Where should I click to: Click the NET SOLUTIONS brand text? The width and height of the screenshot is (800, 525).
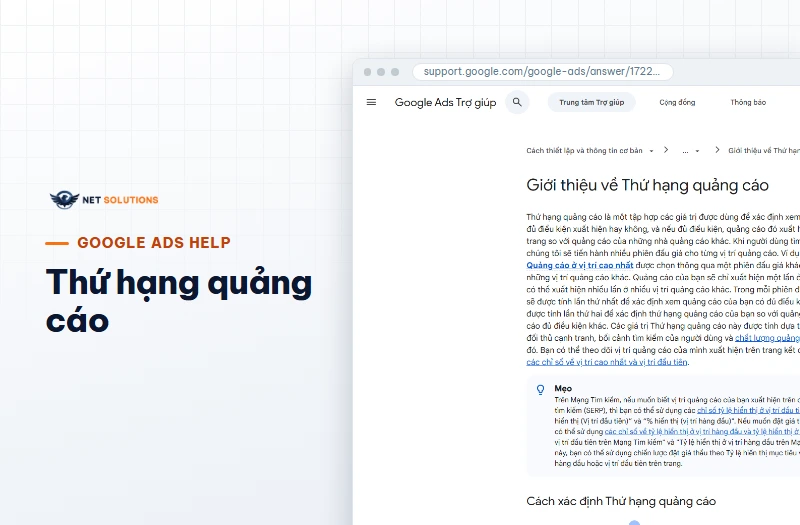(x=120, y=200)
